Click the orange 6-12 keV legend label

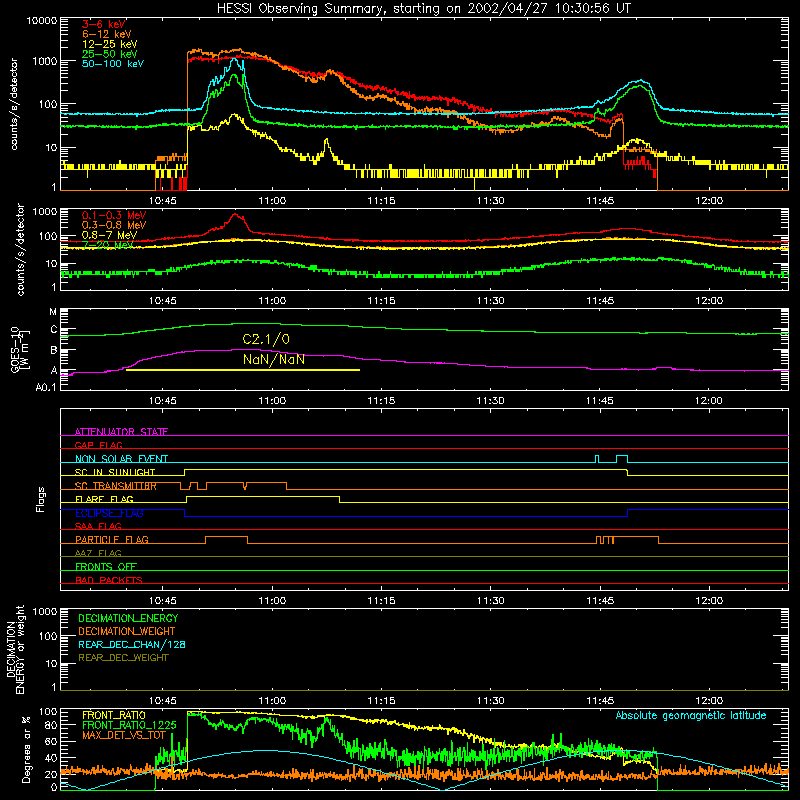[x=107, y=34]
